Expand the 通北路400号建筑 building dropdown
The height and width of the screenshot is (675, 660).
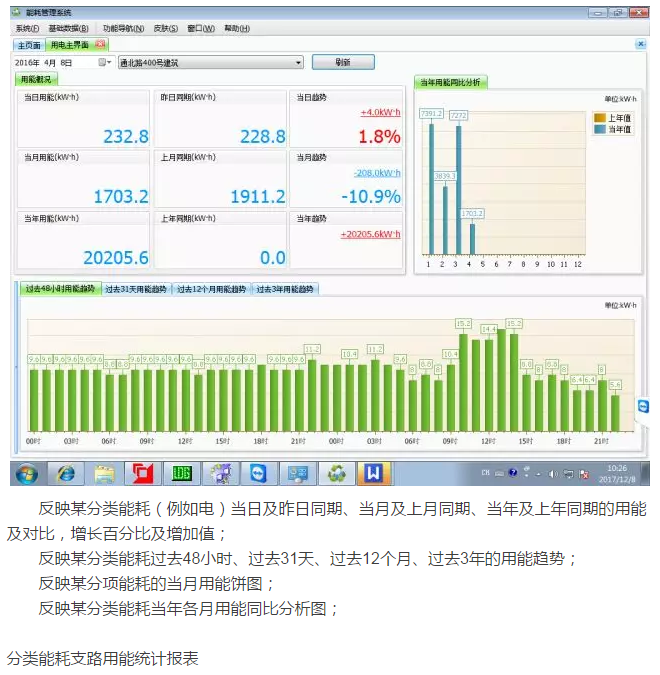[x=298, y=63]
